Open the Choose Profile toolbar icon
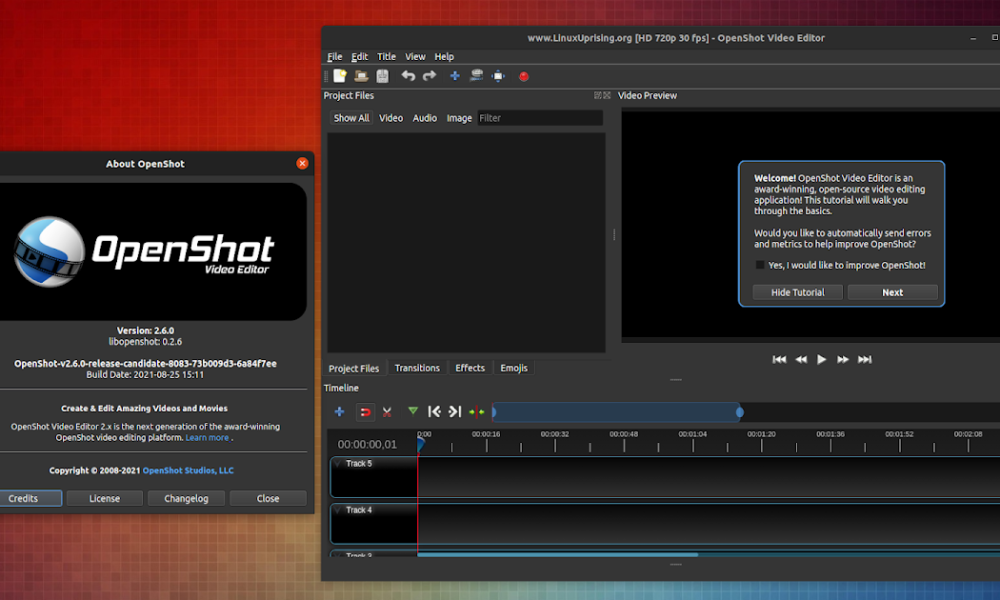Viewport: 1000px width, 600px height. pos(476,76)
